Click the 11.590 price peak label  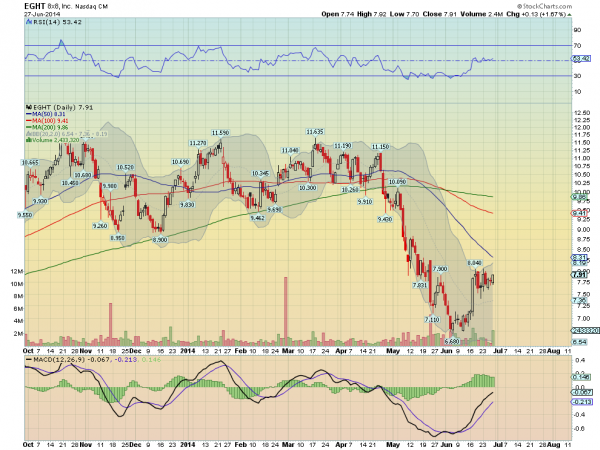coord(220,133)
